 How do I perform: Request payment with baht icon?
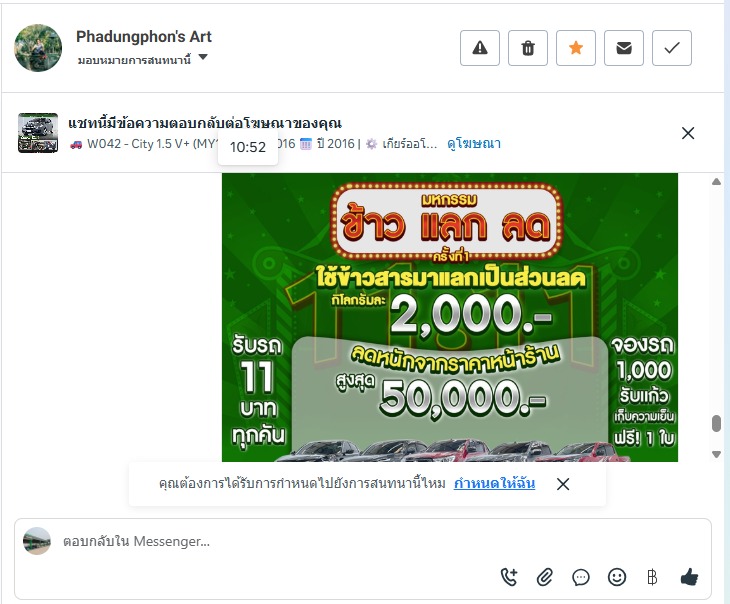click(x=652, y=577)
